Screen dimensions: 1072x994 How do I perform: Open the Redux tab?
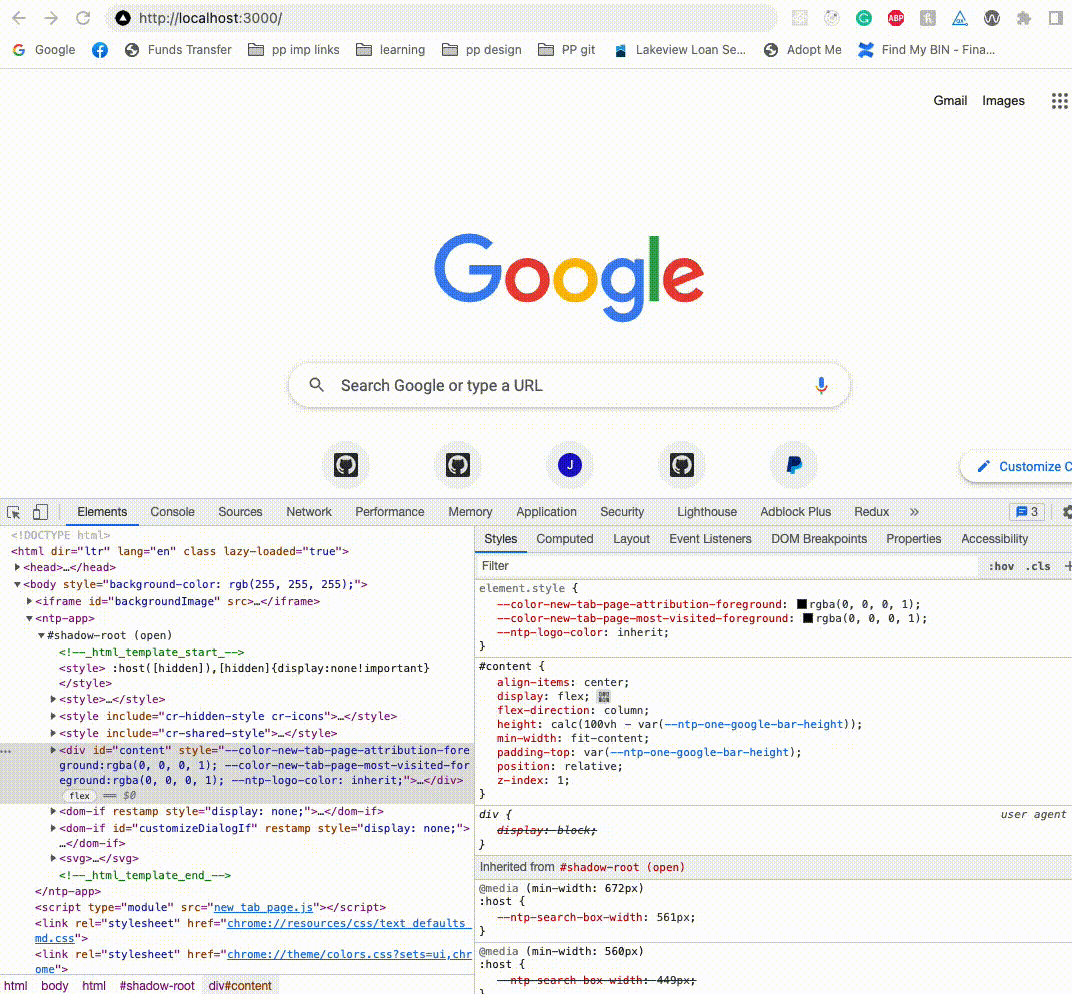pyautogui.click(x=872, y=512)
